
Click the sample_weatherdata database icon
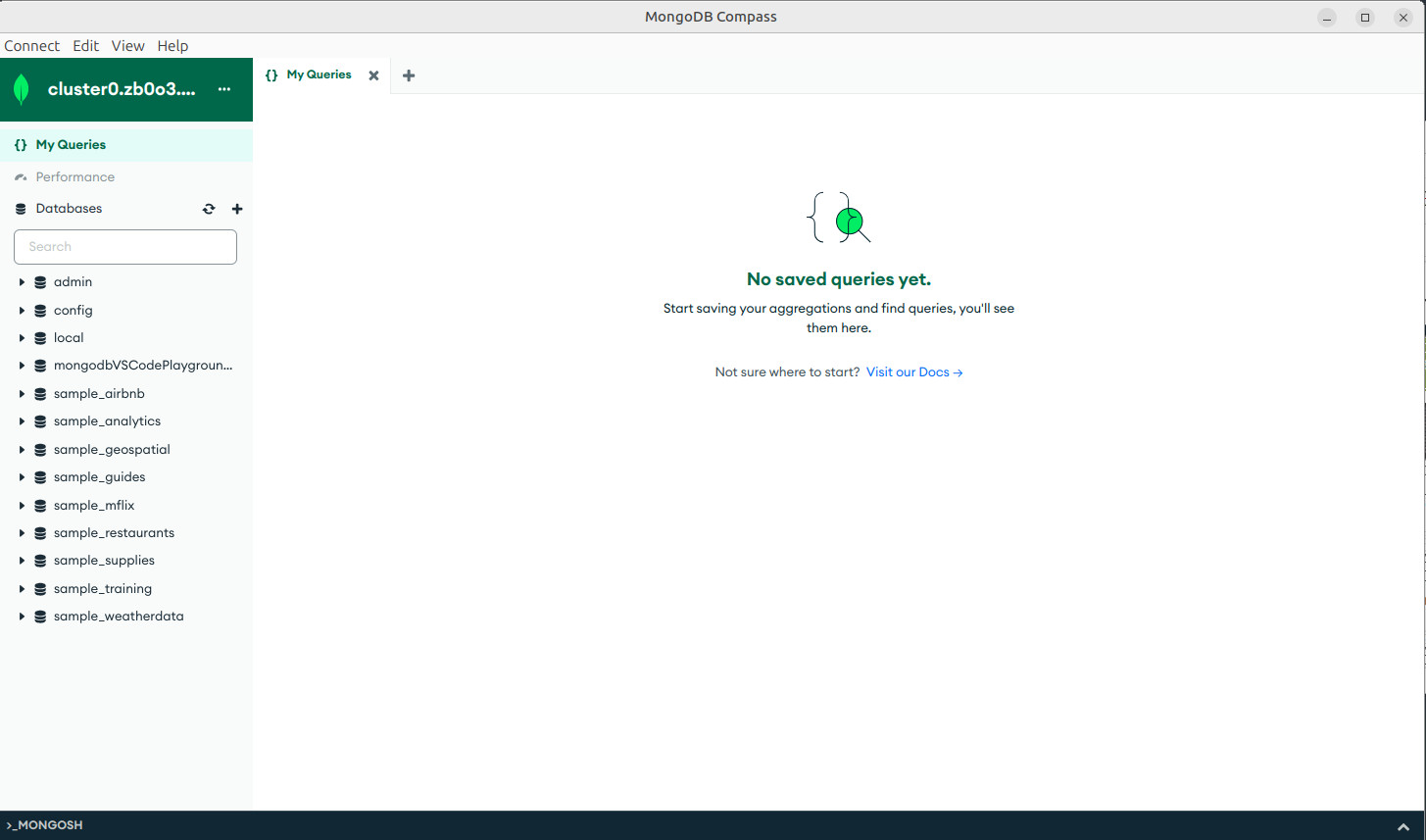(40, 617)
